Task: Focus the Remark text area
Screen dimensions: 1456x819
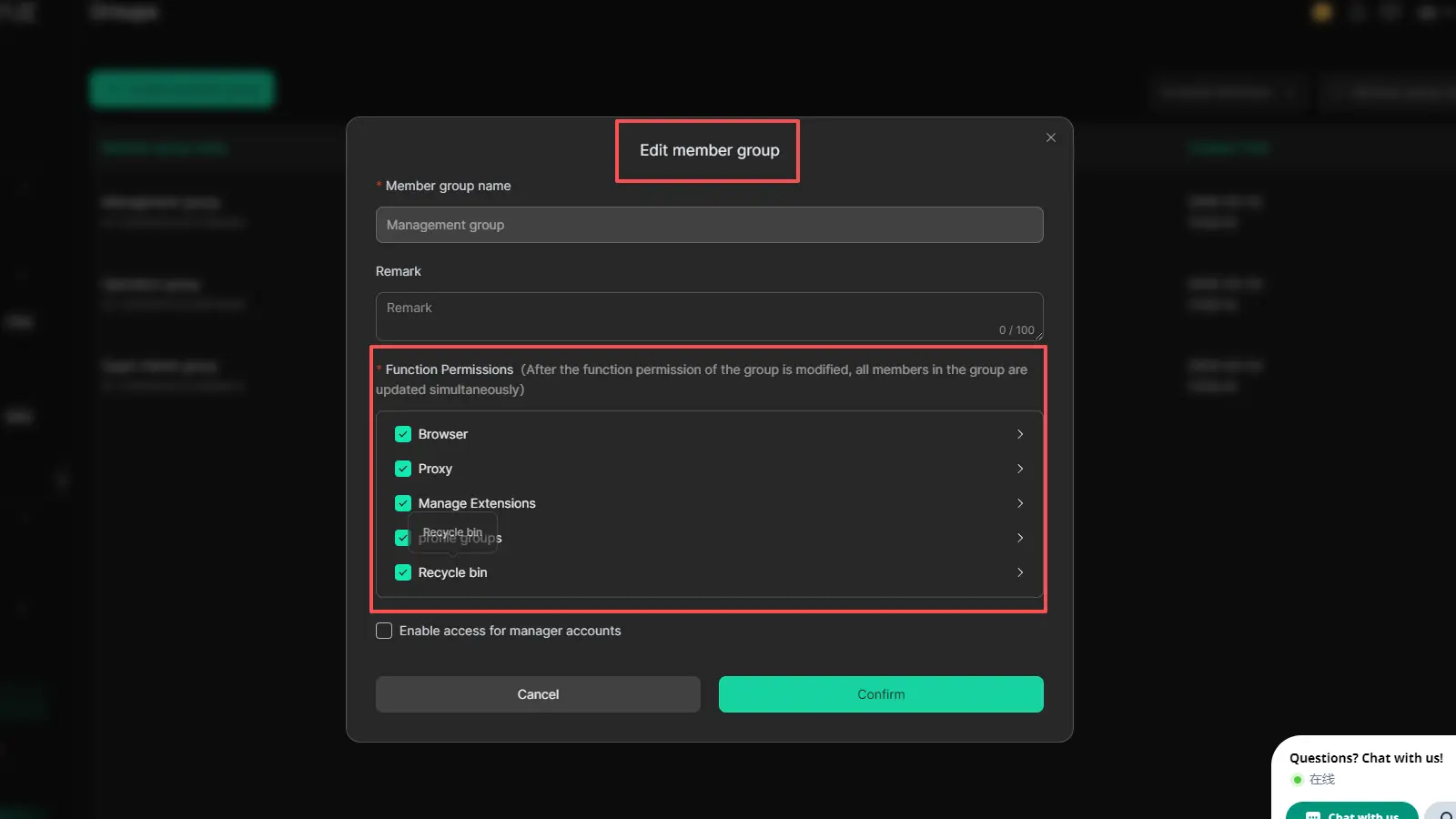Action: pos(709,316)
